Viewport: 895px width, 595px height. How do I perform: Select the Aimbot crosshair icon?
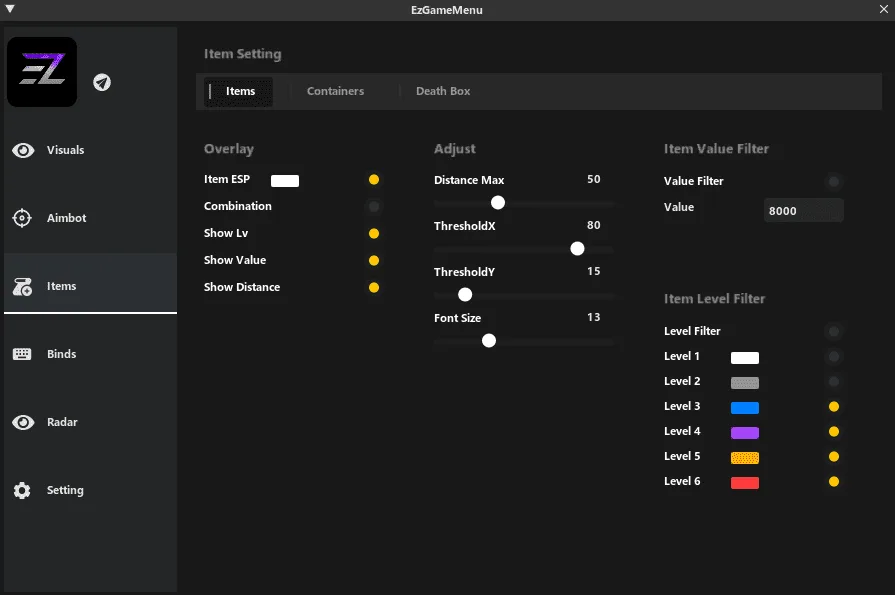point(23,218)
